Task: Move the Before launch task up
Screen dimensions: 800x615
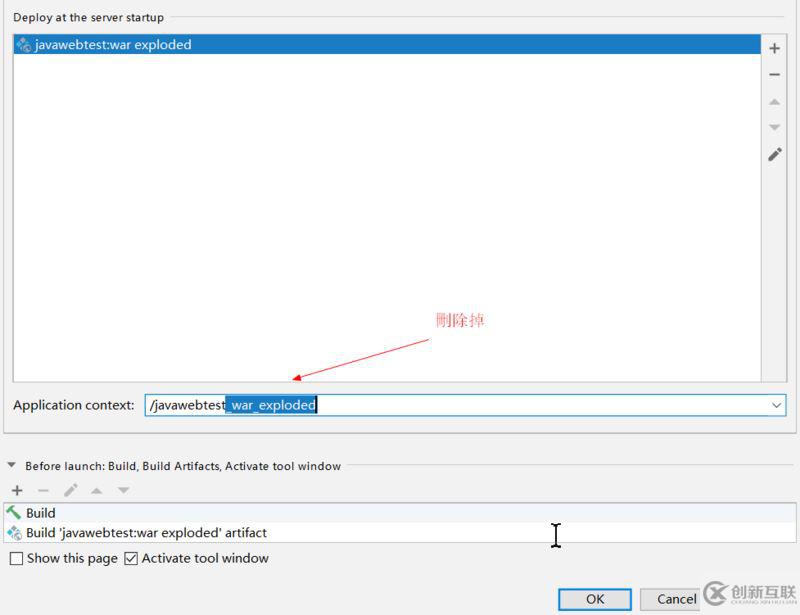Action: point(96,490)
